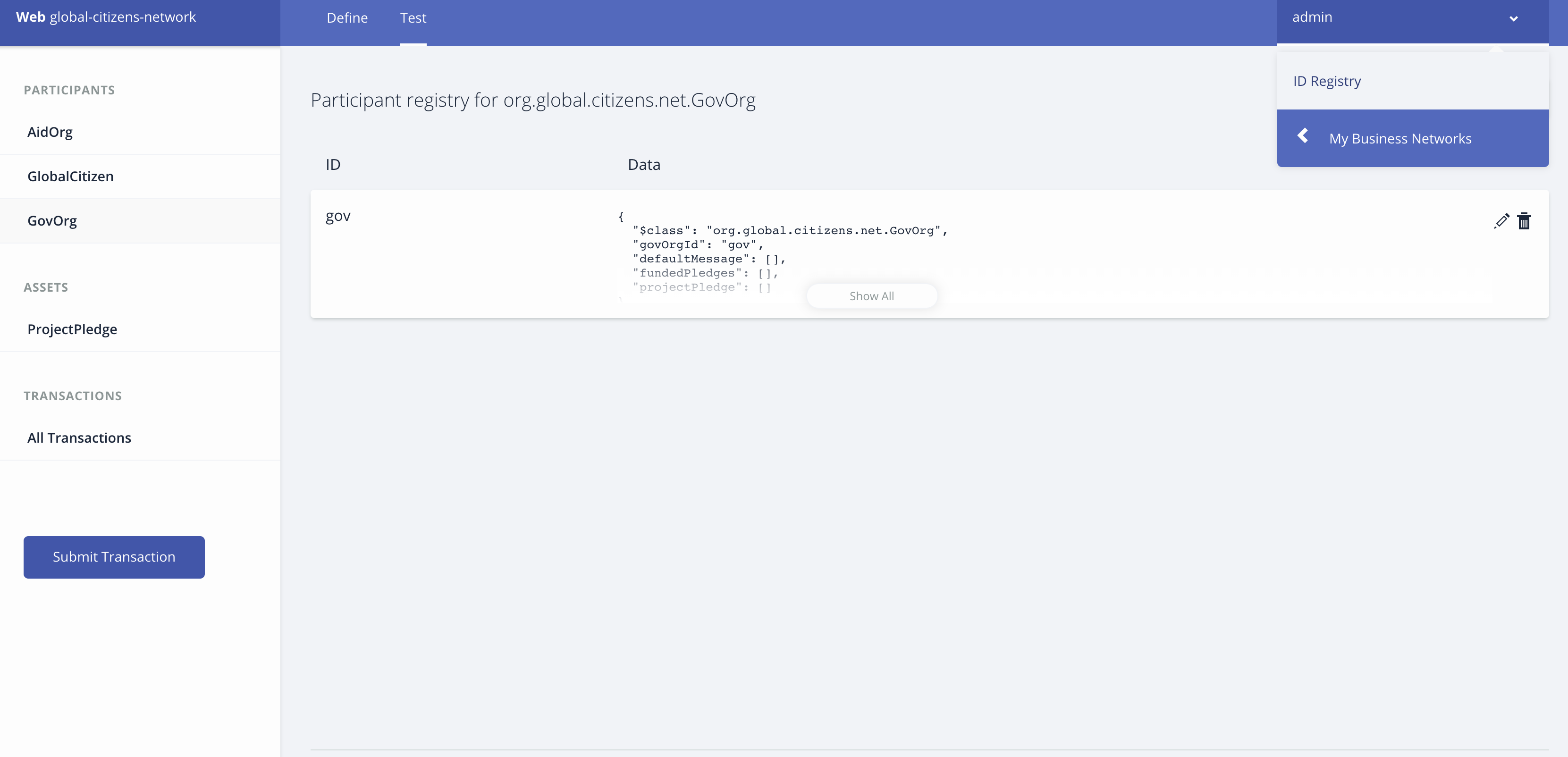The image size is (1568, 757).
Task: Open ID Registry from the menu
Action: [x=1327, y=81]
